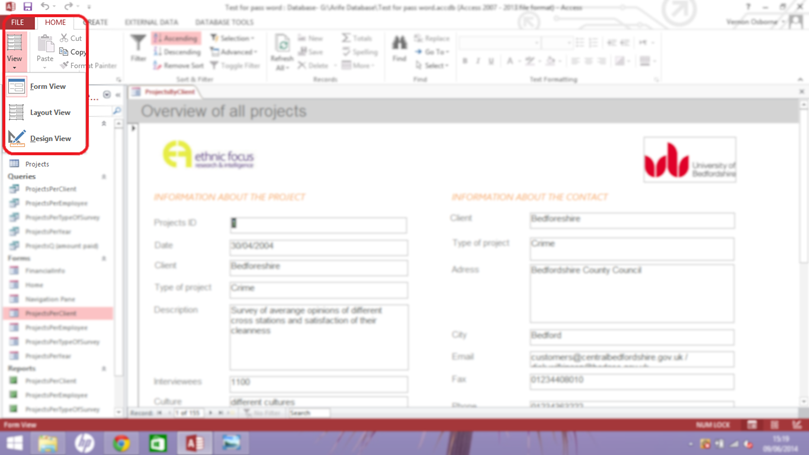Click the Refresh All icon
The width and height of the screenshot is (809, 455).
tap(282, 44)
